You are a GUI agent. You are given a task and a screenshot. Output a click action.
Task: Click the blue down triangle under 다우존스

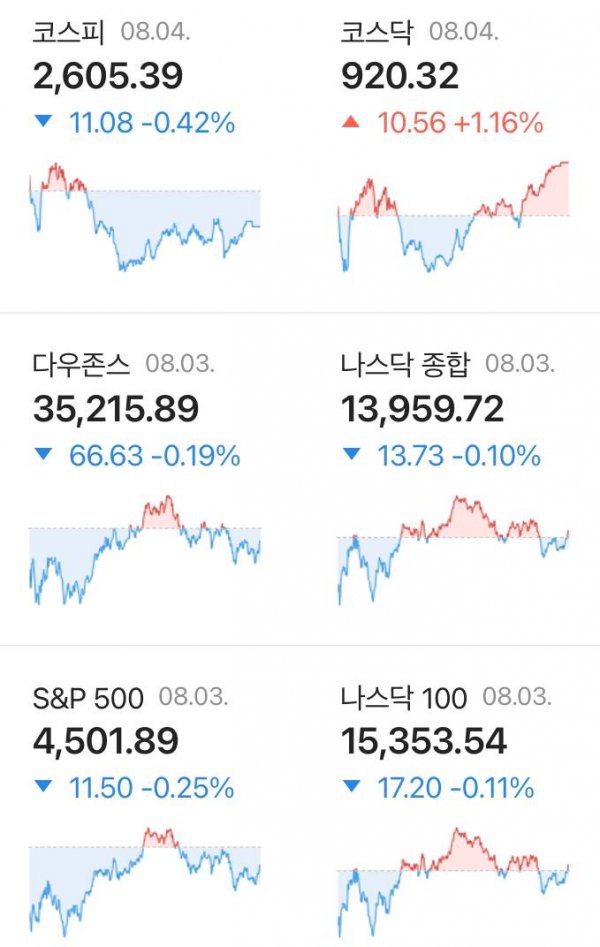(x=44, y=454)
